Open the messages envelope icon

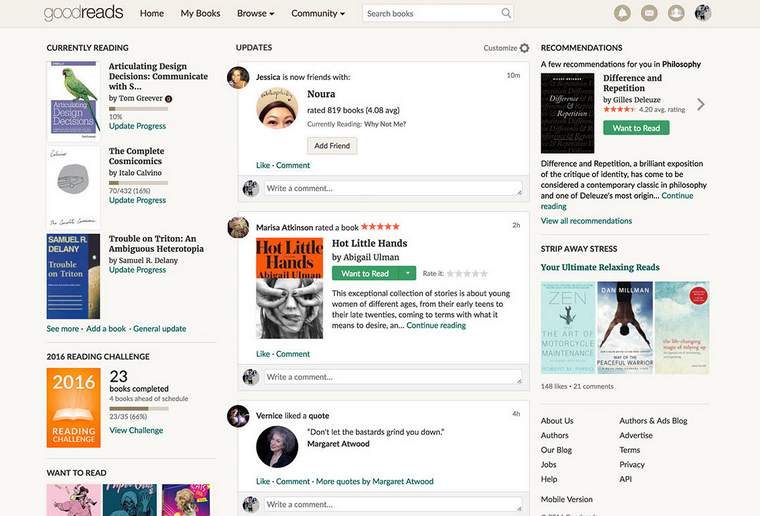(649, 13)
